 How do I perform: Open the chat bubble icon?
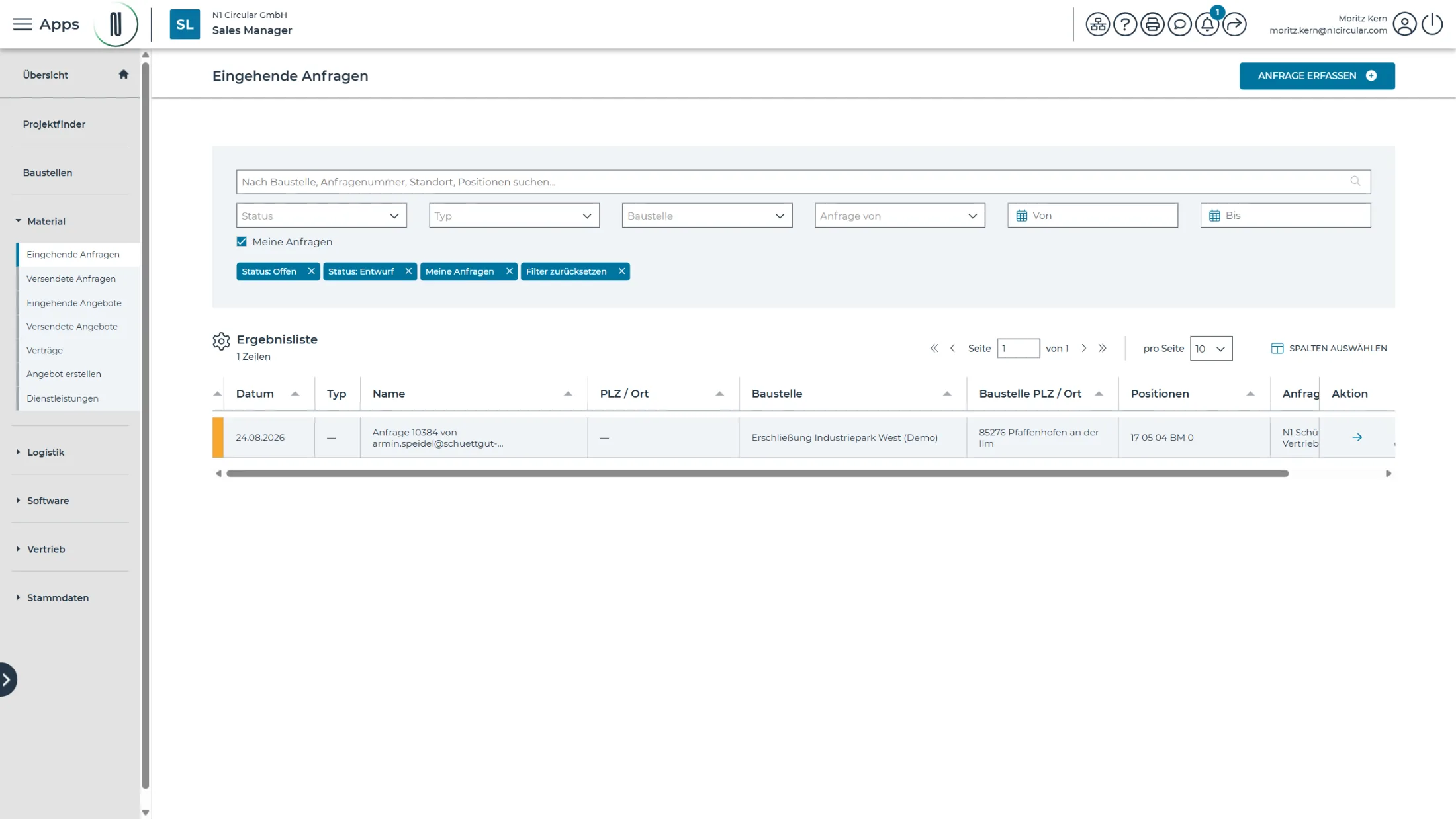click(1179, 24)
